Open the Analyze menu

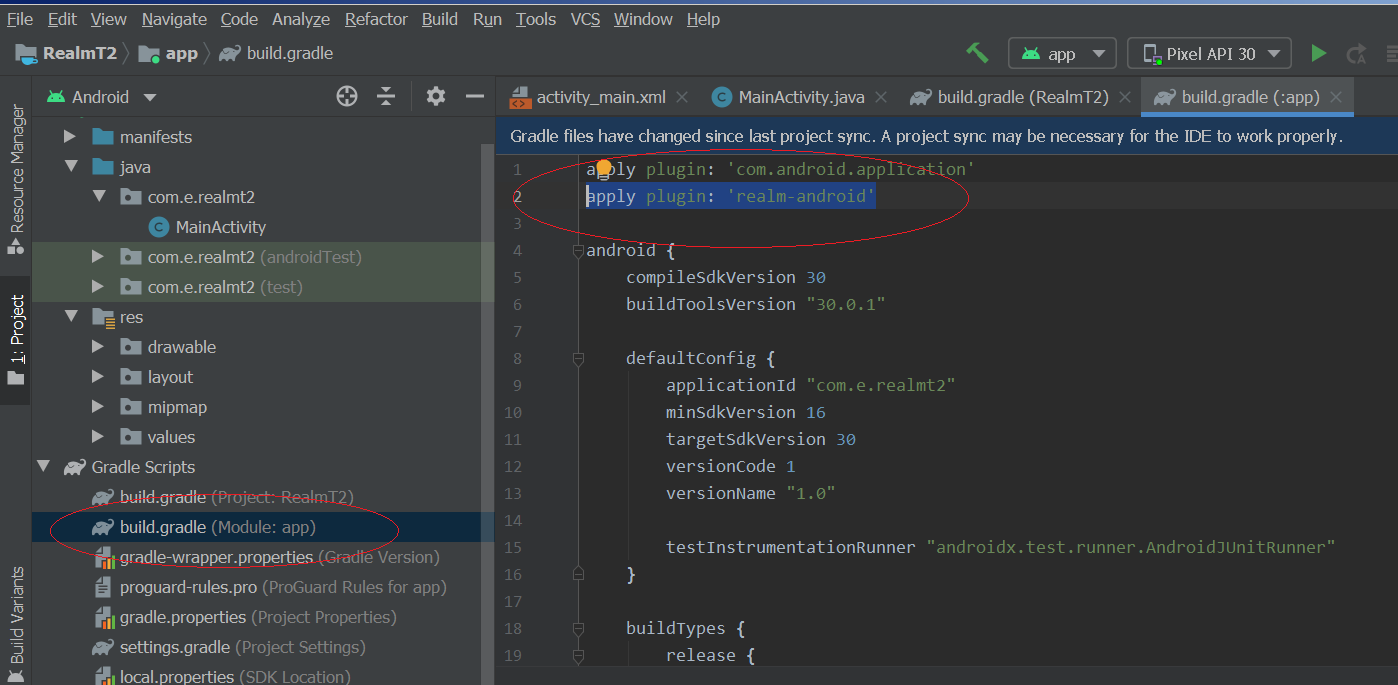point(301,19)
